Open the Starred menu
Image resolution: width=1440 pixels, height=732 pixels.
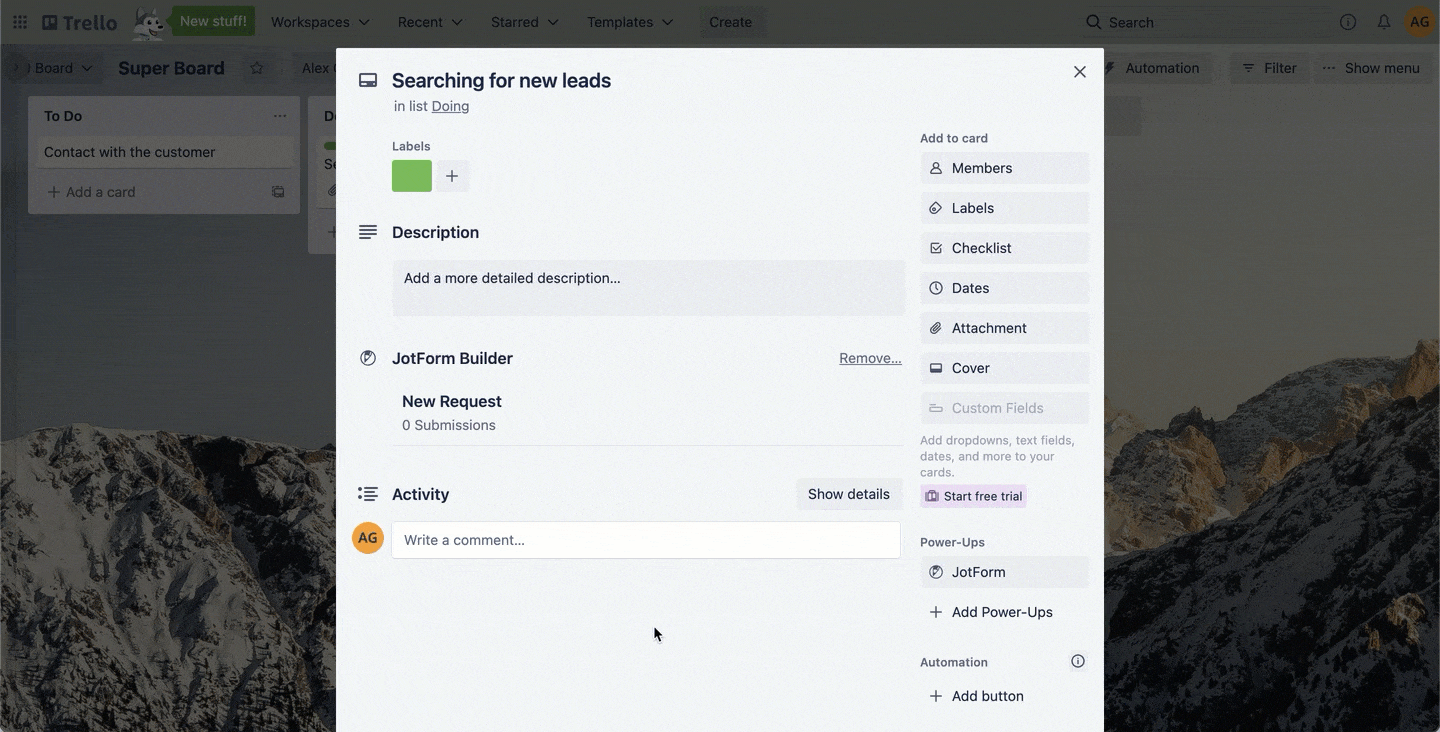[x=524, y=22]
